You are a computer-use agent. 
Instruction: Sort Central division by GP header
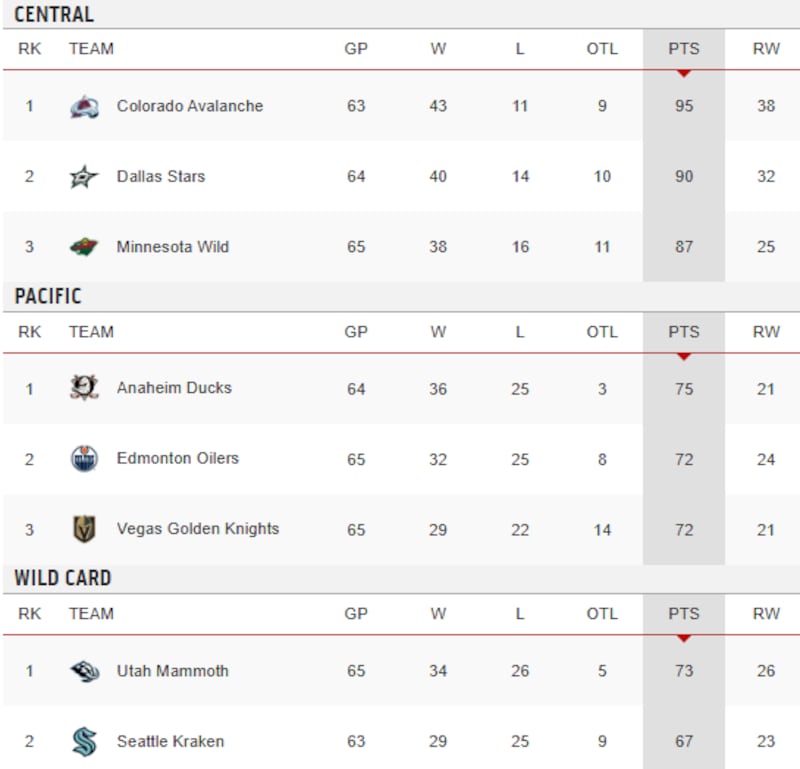coord(356,49)
